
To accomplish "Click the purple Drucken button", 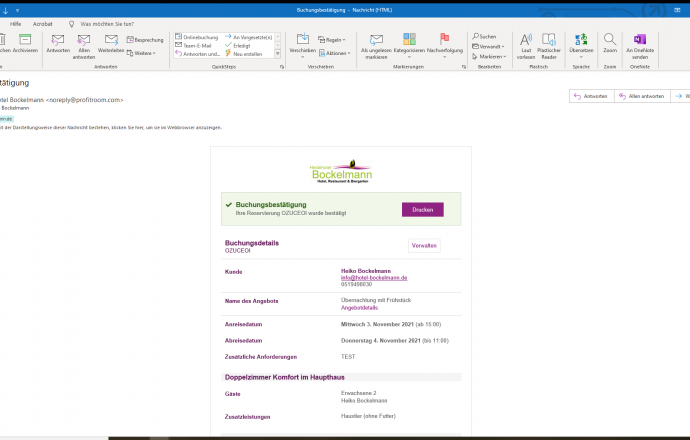I will click(422, 209).
